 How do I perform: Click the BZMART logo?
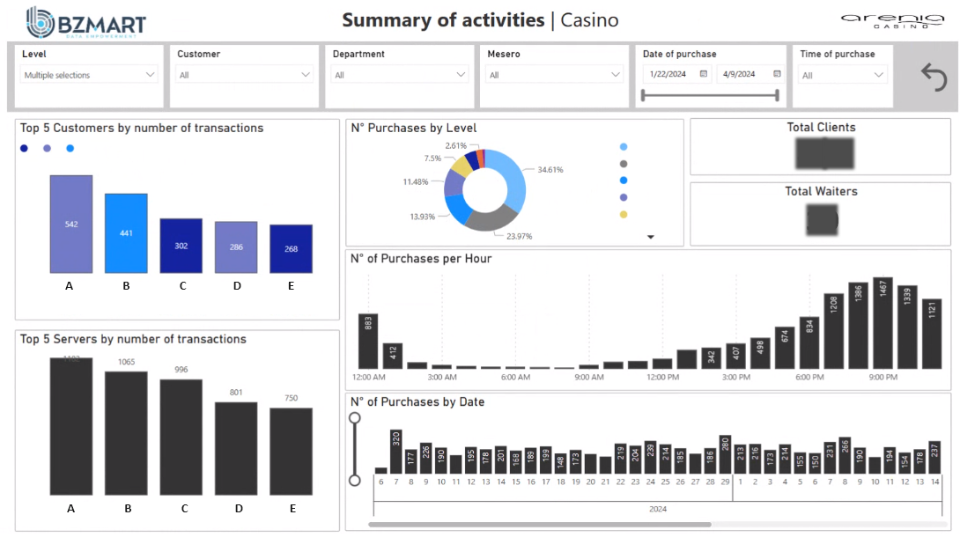(x=86, y=23)
